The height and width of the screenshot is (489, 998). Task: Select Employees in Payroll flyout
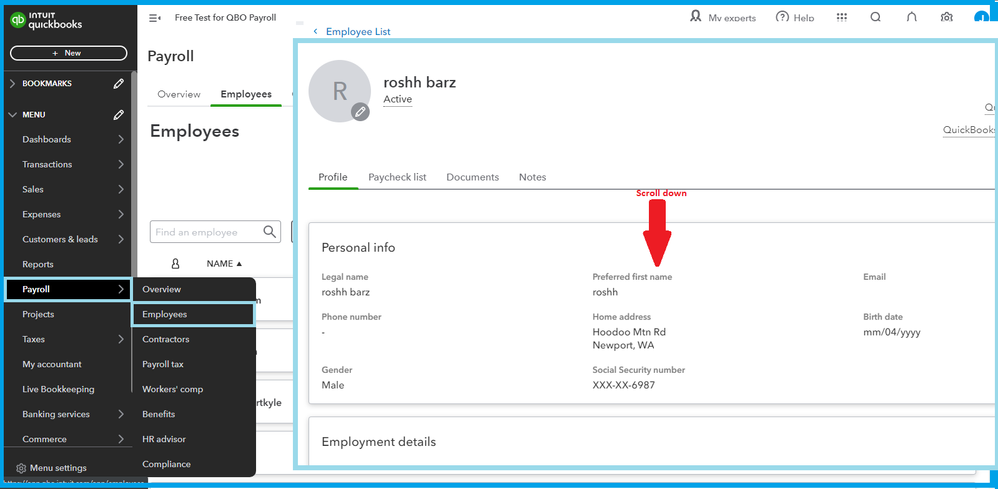click(x=193, y=315)
